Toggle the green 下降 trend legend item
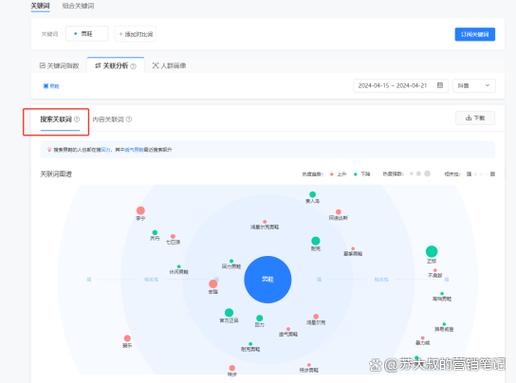Viewport: 516px width, 383px height. [362, 174]
